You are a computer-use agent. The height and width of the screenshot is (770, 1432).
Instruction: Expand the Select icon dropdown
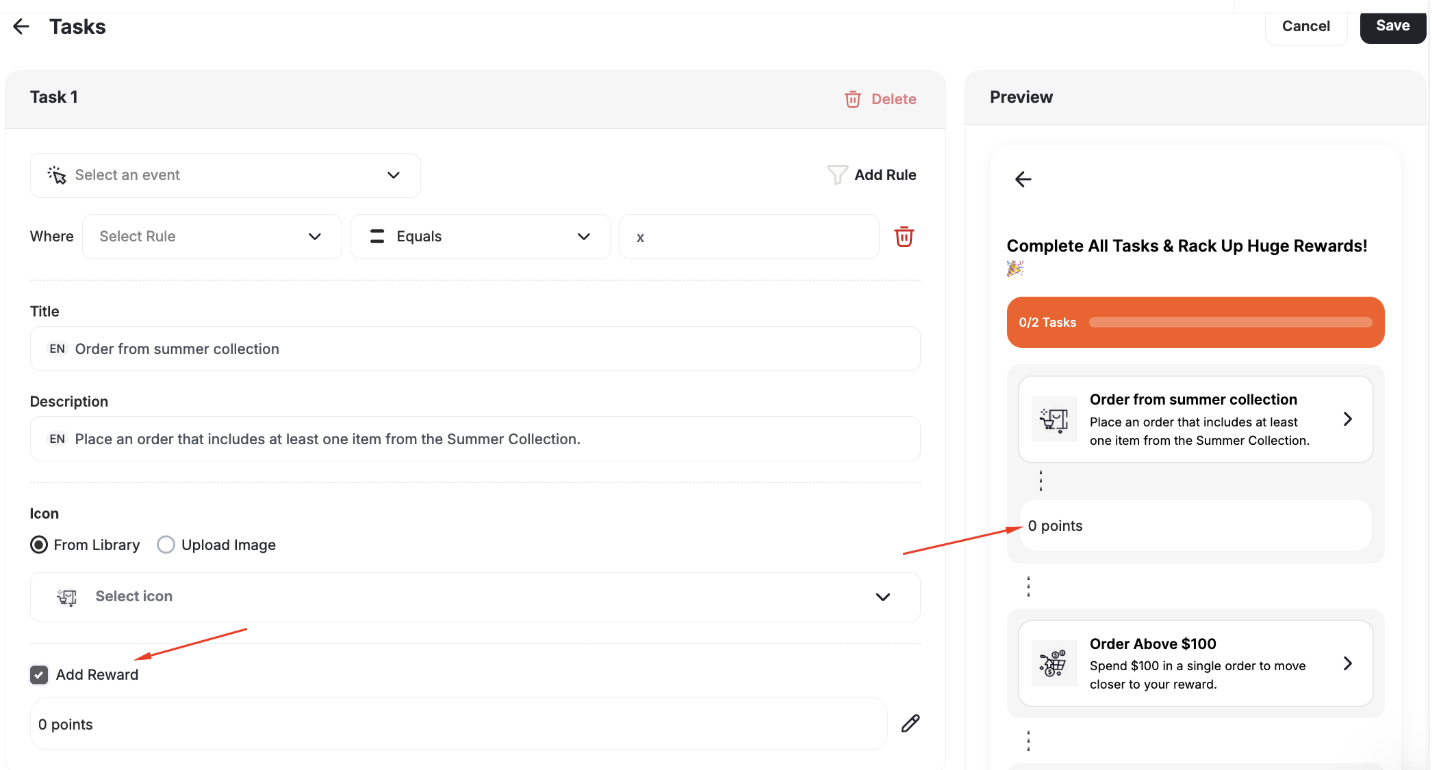point(475,597)
